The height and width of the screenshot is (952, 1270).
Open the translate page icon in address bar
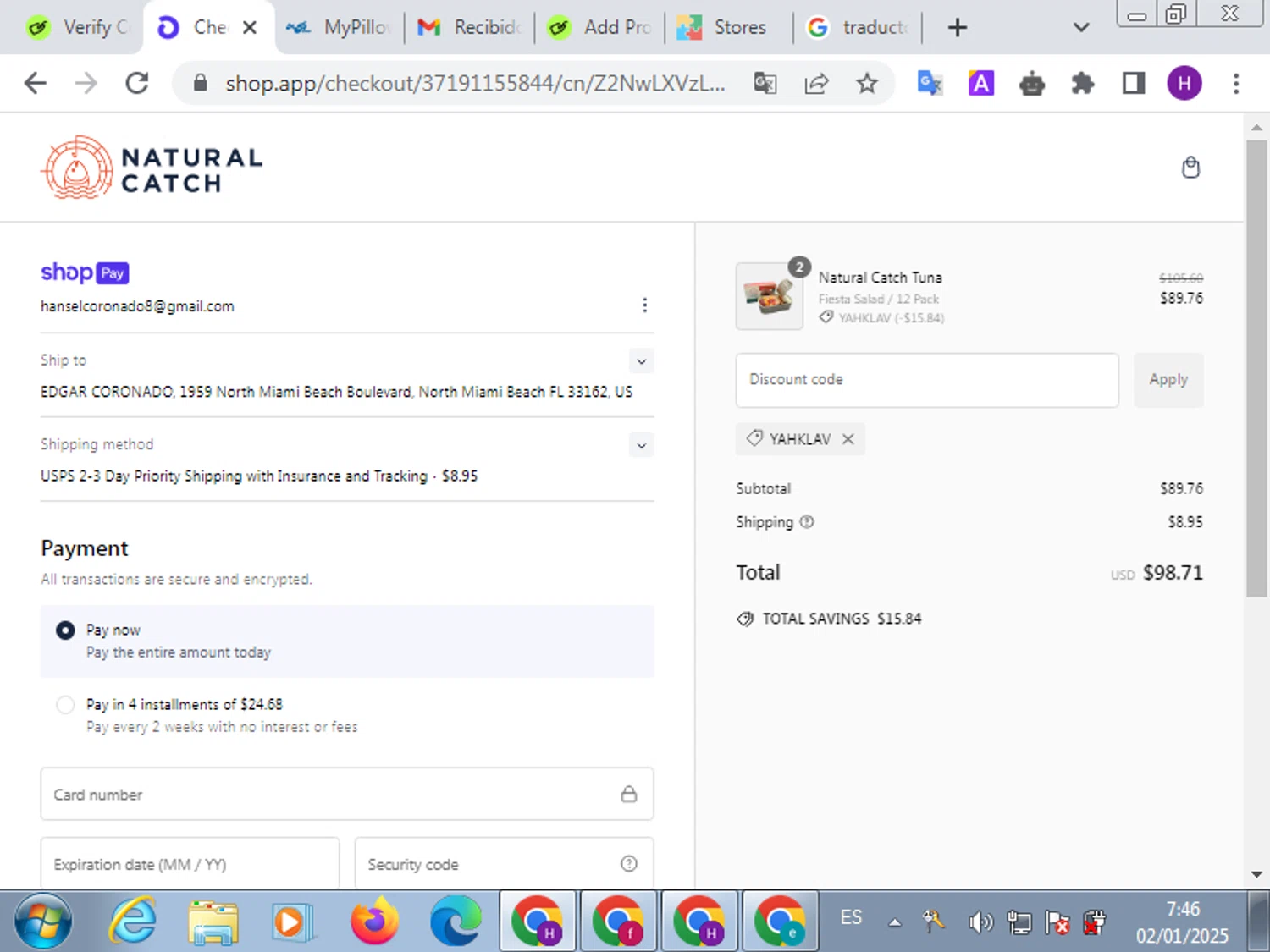coord(765,83)
